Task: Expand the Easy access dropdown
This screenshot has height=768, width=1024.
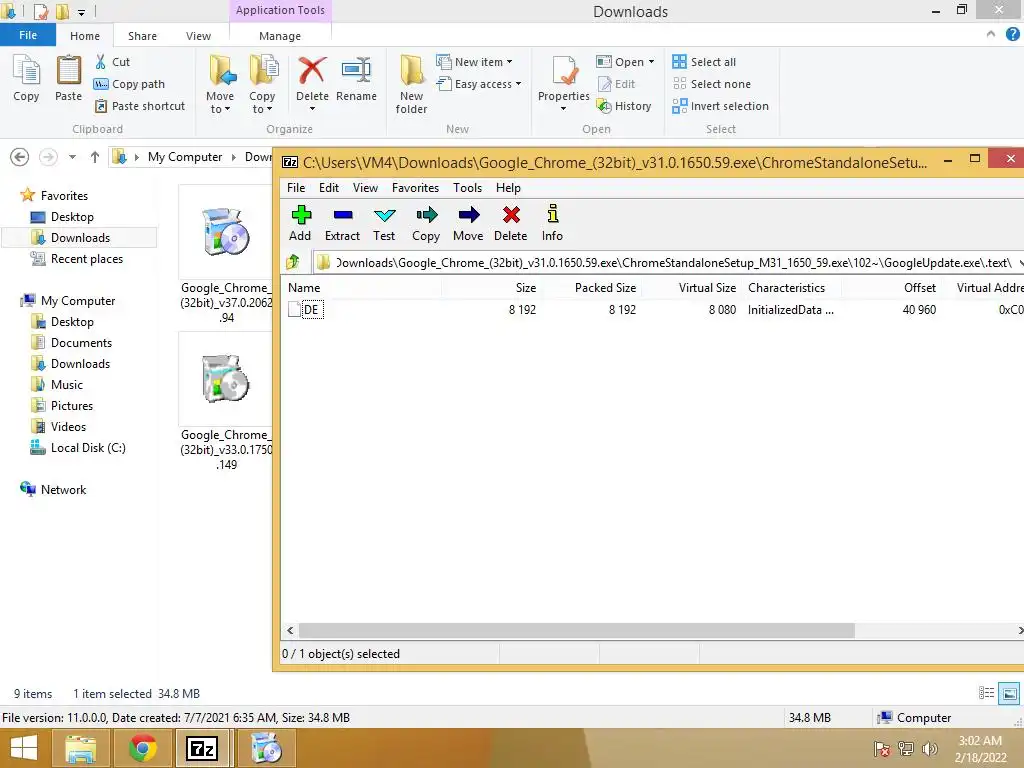Action: point(519,84)
